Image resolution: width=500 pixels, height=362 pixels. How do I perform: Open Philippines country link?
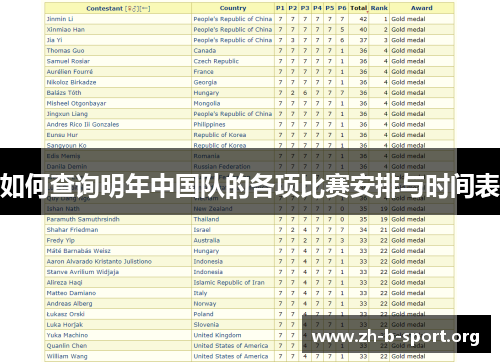(x=209, y=124)
